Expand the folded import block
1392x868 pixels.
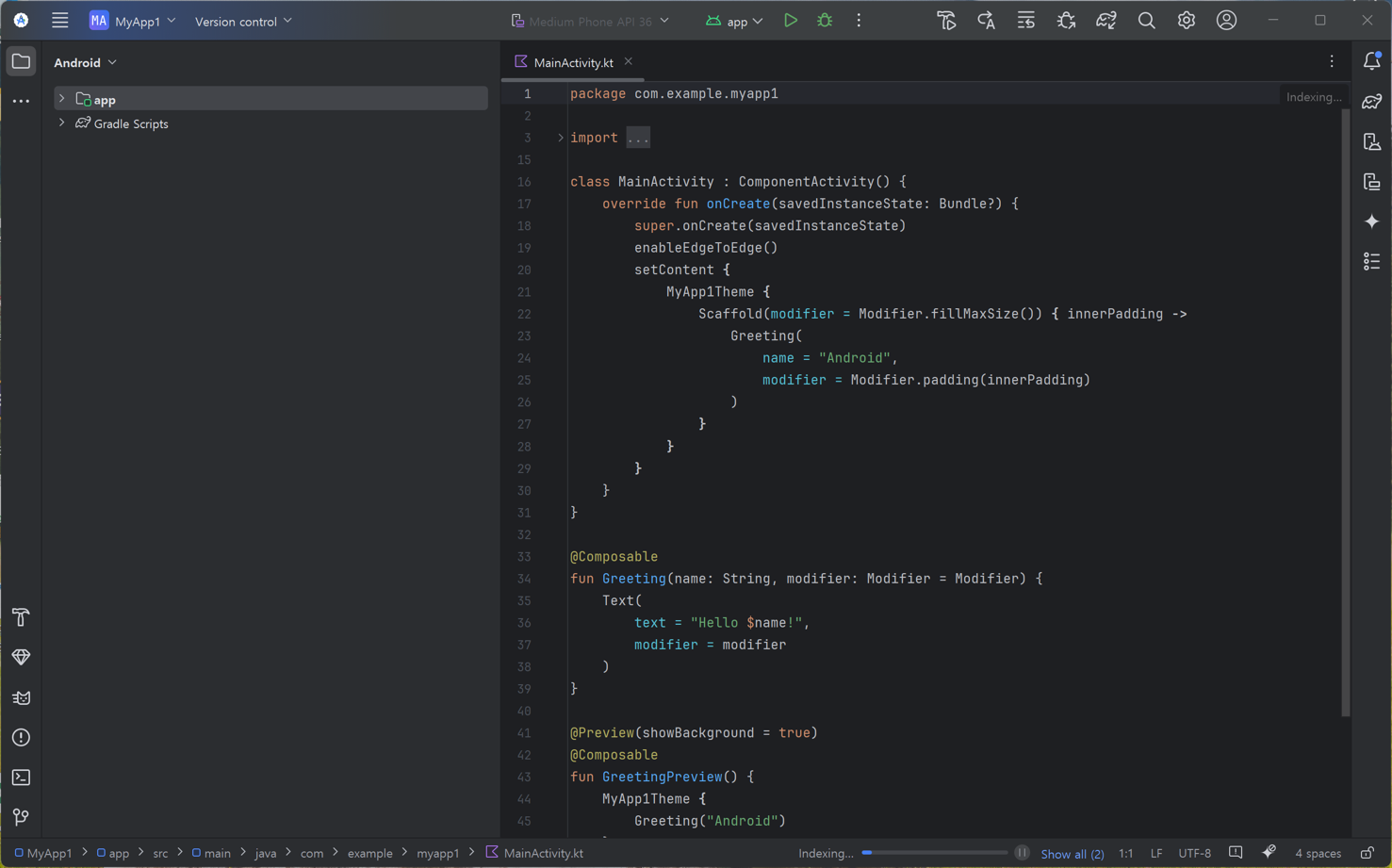point(560,138)
